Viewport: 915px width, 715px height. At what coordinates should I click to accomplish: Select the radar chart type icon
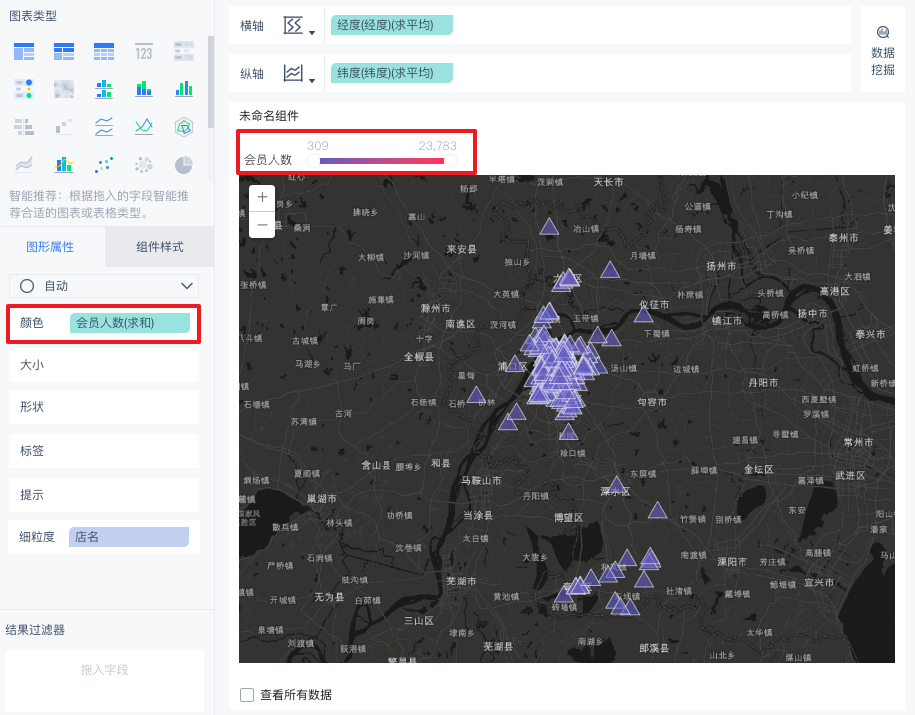pos(184,126)
